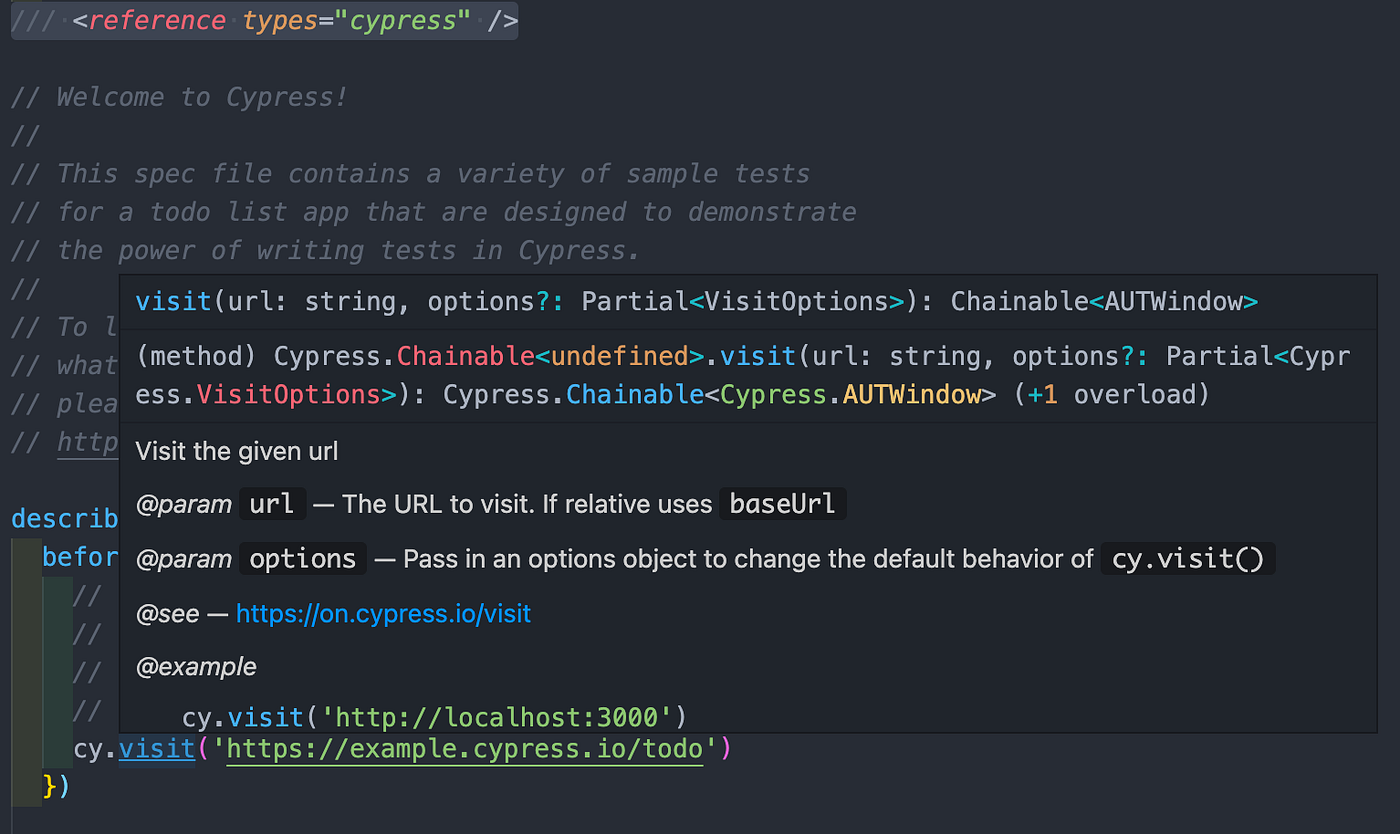Viewport: 1400px width, 834px height.
Task: Select the options parameter chip in the tooltip
Action: tap(302, 558)
